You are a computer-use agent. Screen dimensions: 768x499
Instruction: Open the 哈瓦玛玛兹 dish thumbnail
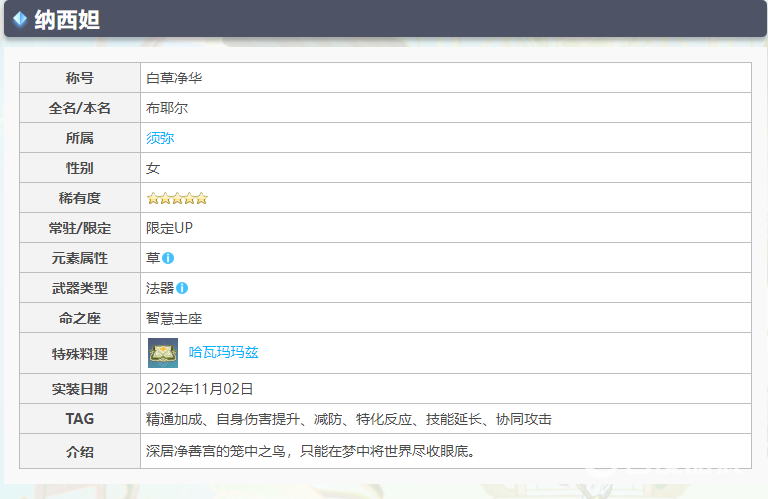163,353
